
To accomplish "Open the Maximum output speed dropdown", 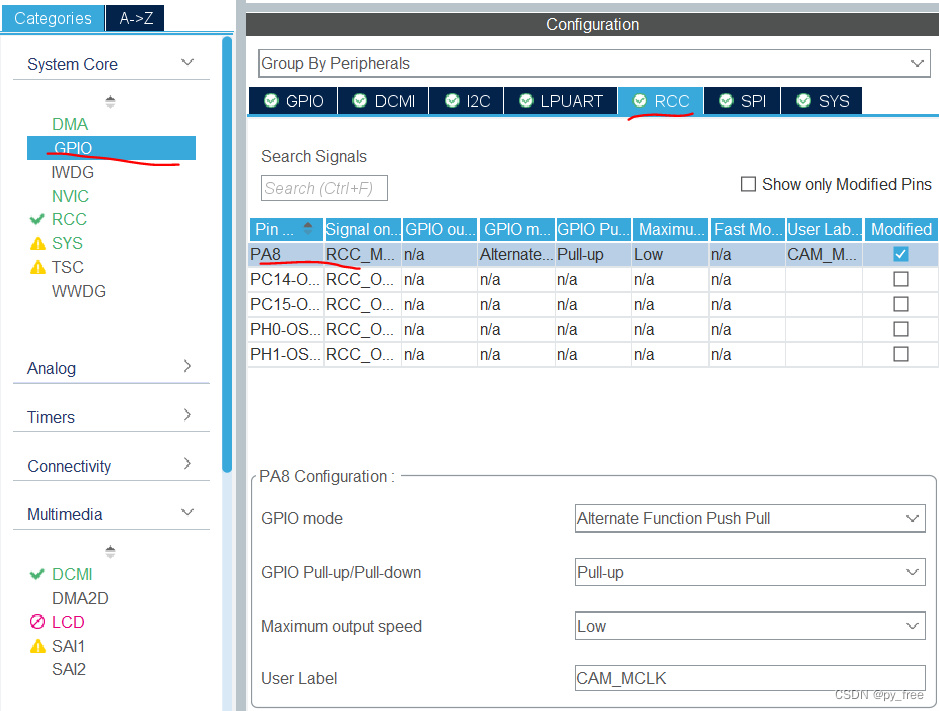I will [750, 626].
